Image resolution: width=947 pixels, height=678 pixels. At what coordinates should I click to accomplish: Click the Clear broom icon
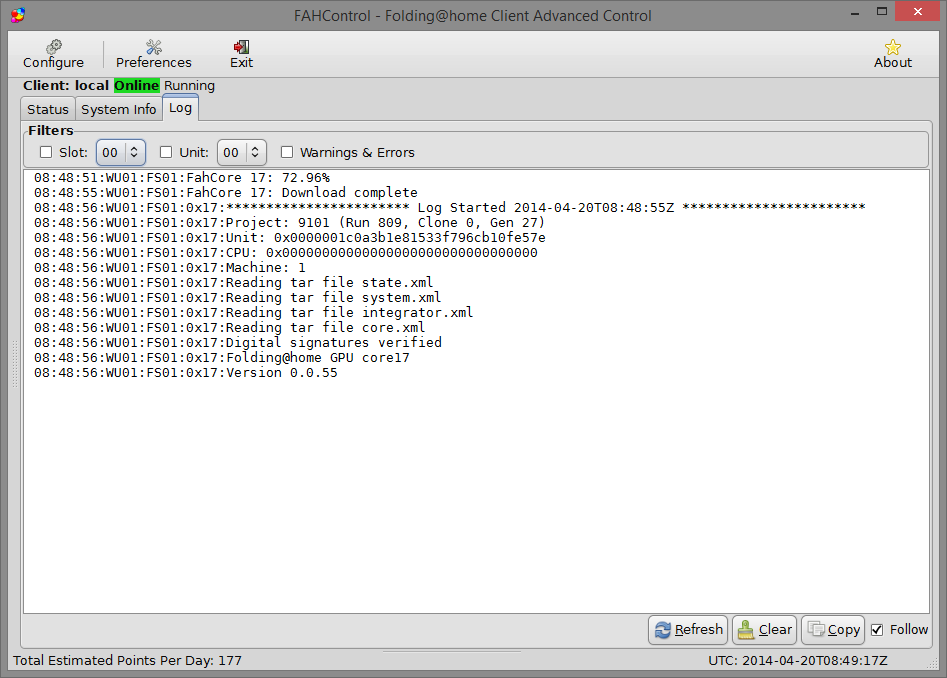[746, 630]
